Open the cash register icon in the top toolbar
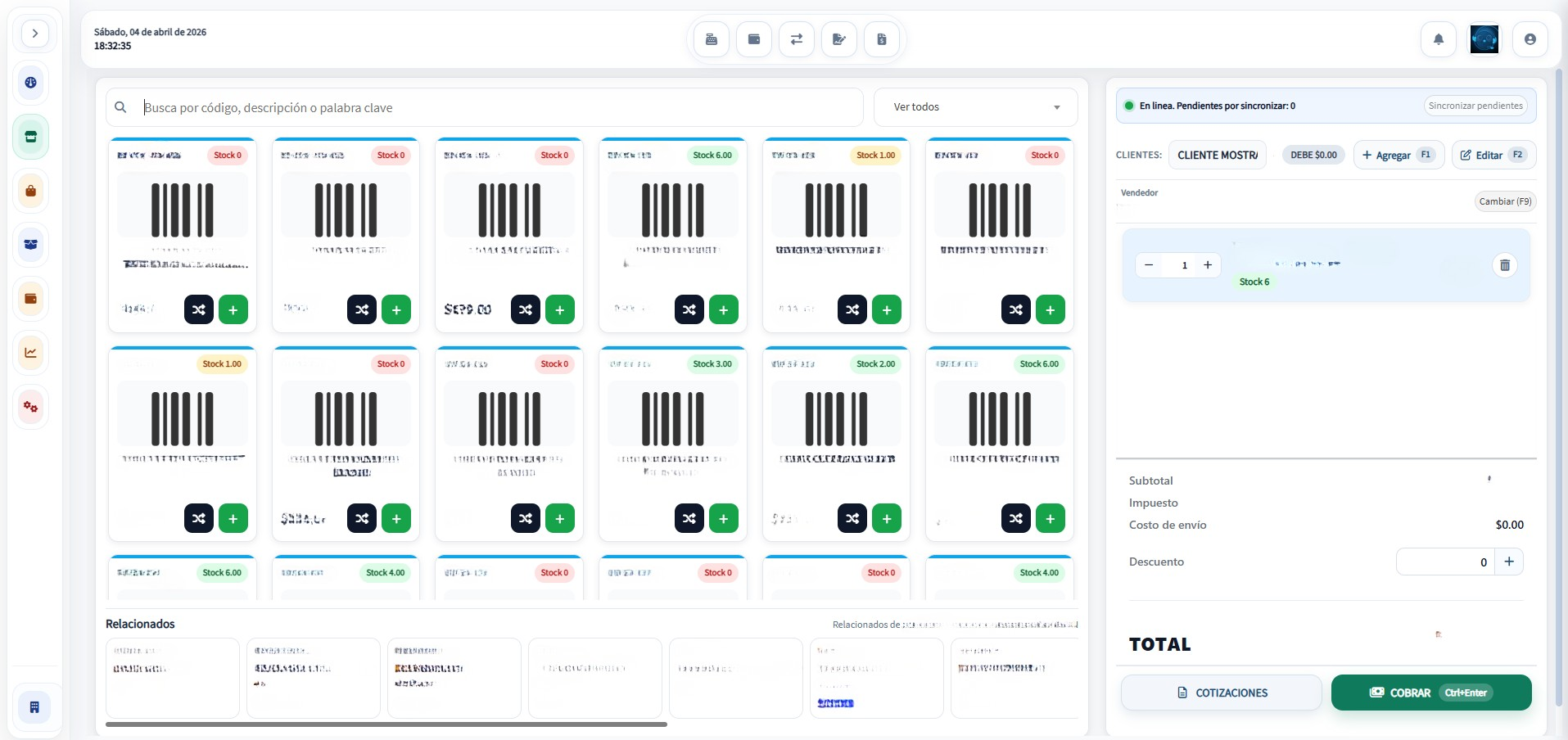Image resolution: width=1568 pixels, height=740 pixels. coord(711,38)
